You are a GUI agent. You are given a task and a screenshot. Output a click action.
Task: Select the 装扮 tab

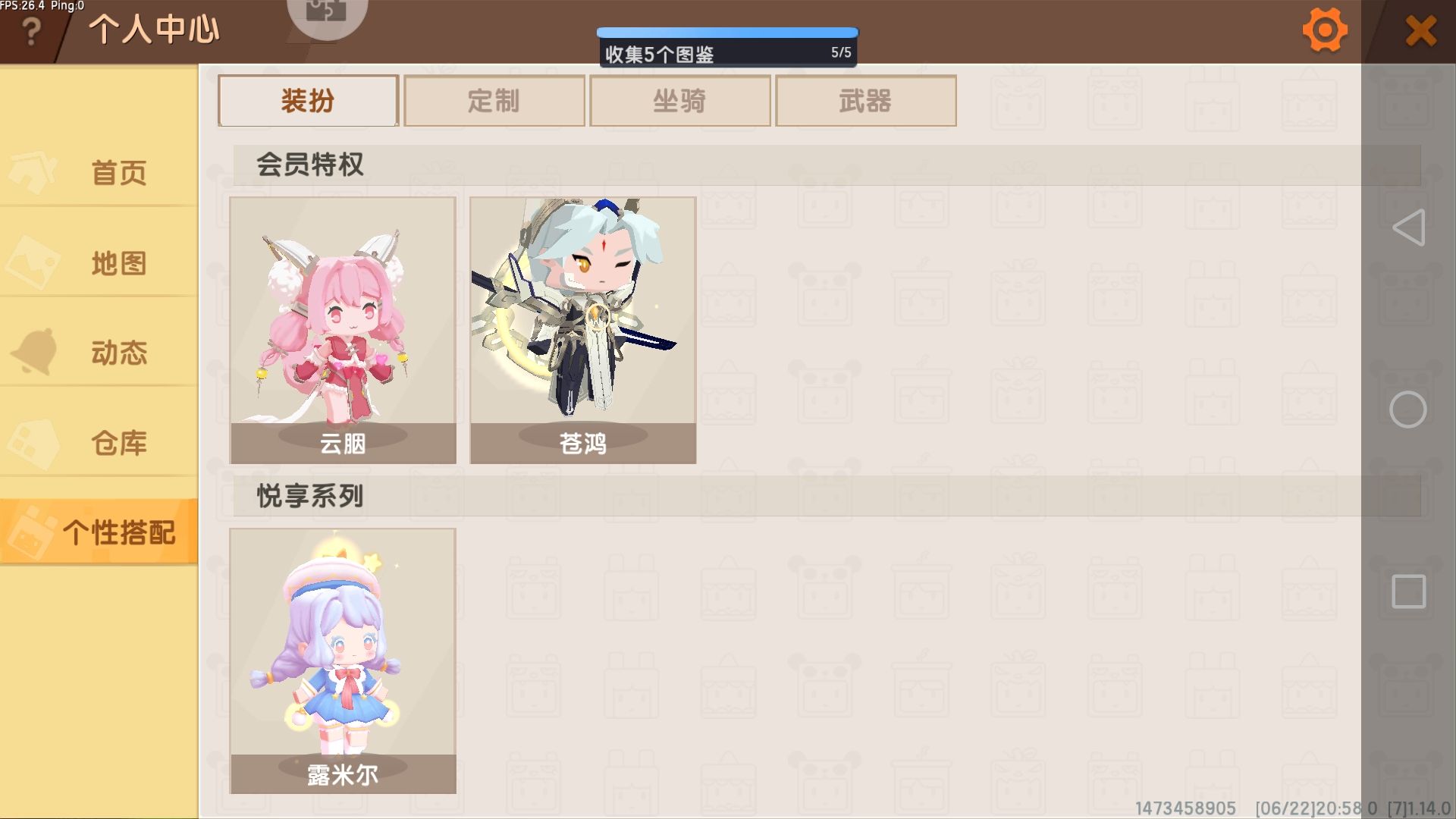point(308,101)
